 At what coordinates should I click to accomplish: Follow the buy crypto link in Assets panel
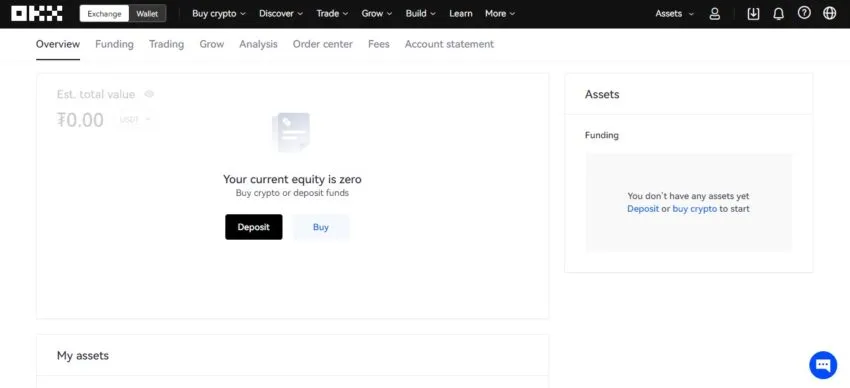pyautogui.click(x=694, y=209)
